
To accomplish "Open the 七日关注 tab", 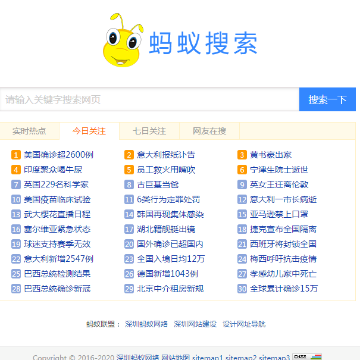I will click(x=149, y=131).
